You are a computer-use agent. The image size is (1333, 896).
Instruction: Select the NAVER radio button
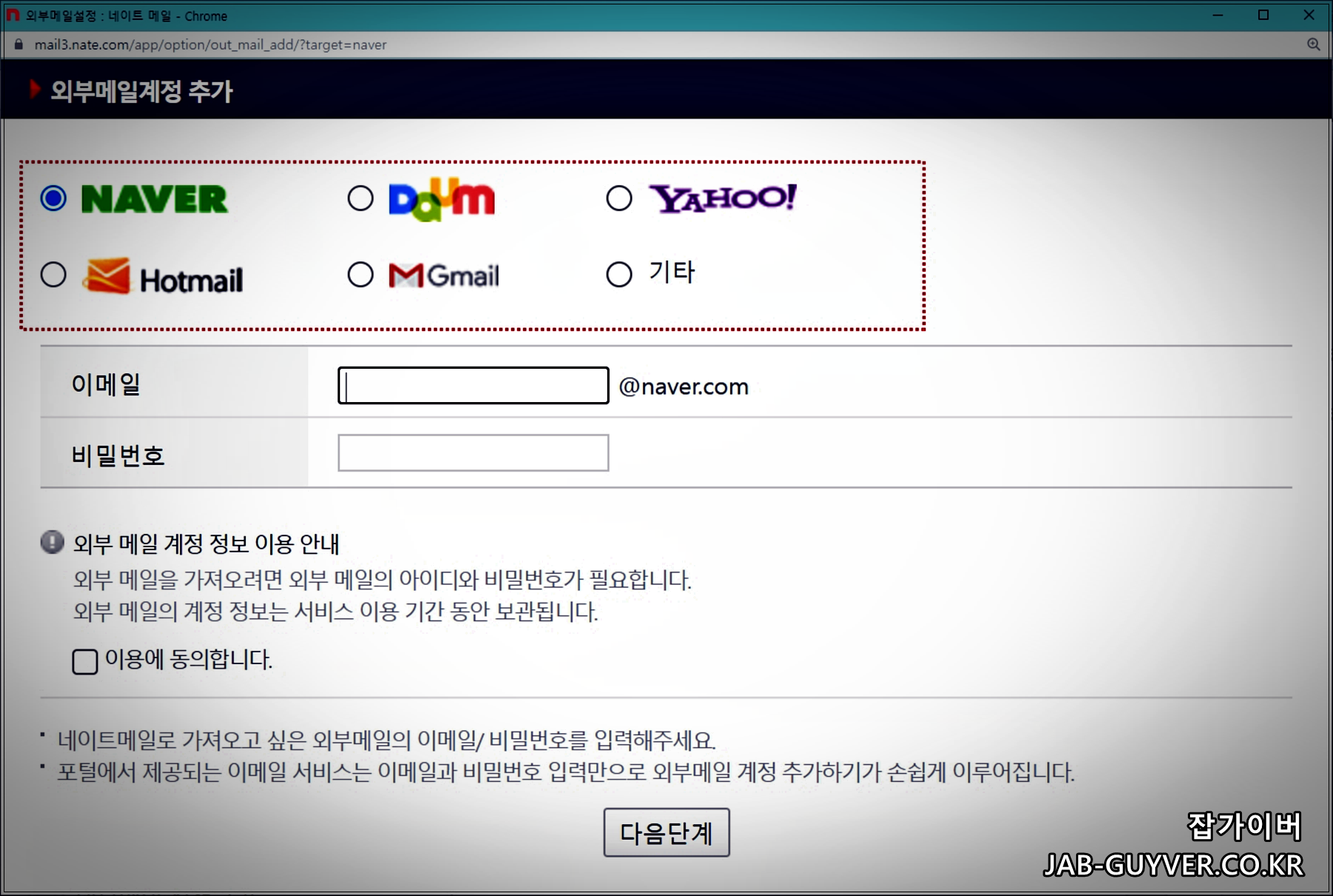pyautogui.click(x=53, y=198)
